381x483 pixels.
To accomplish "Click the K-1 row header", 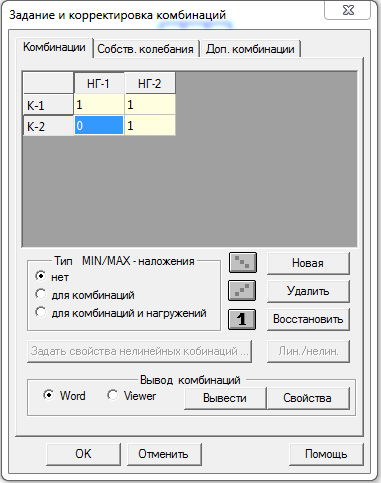I will 48,105.
